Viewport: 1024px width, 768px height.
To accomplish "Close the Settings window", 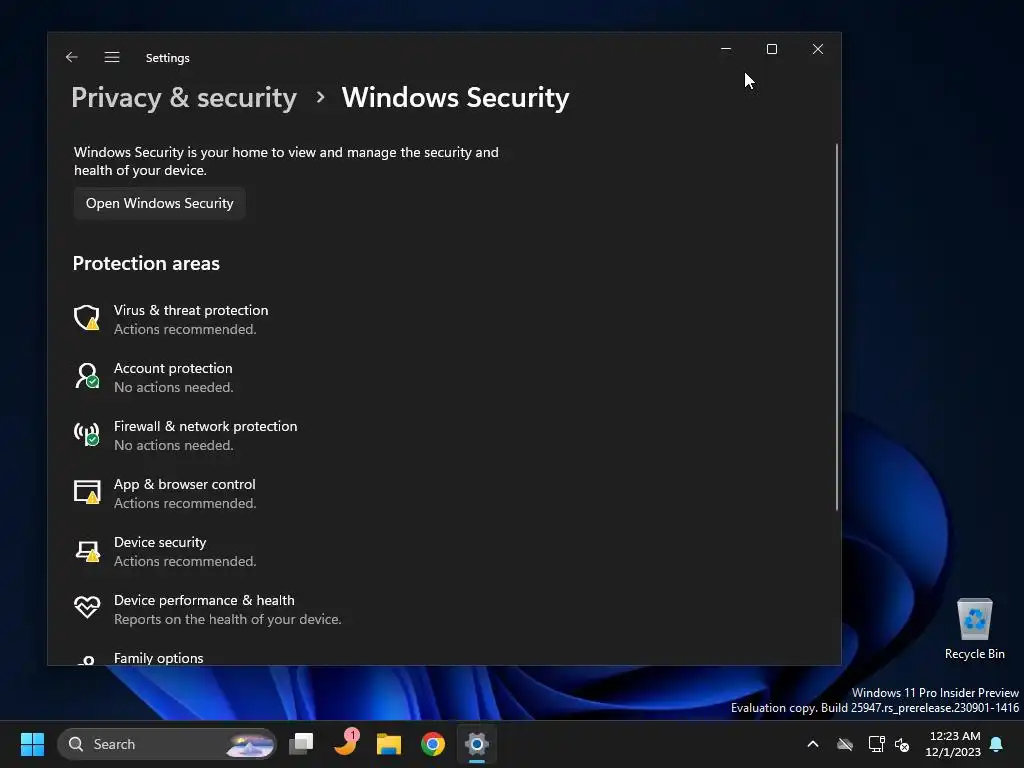I will (x=818, y=49).
